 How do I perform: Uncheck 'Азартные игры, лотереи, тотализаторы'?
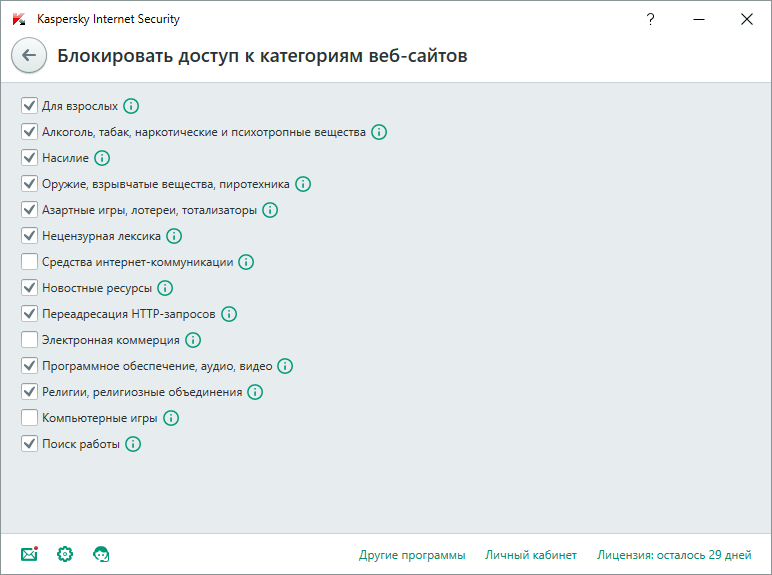pos(29,210)
